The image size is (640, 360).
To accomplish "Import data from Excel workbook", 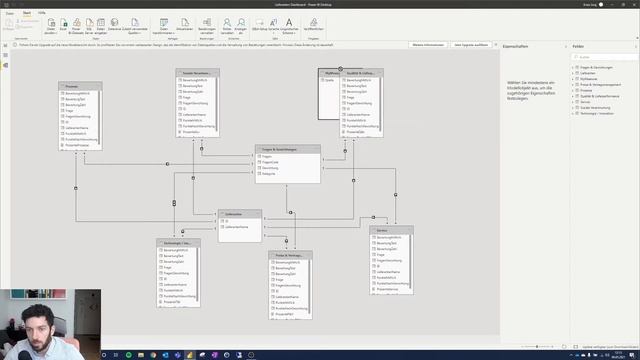I will [63, 25].
